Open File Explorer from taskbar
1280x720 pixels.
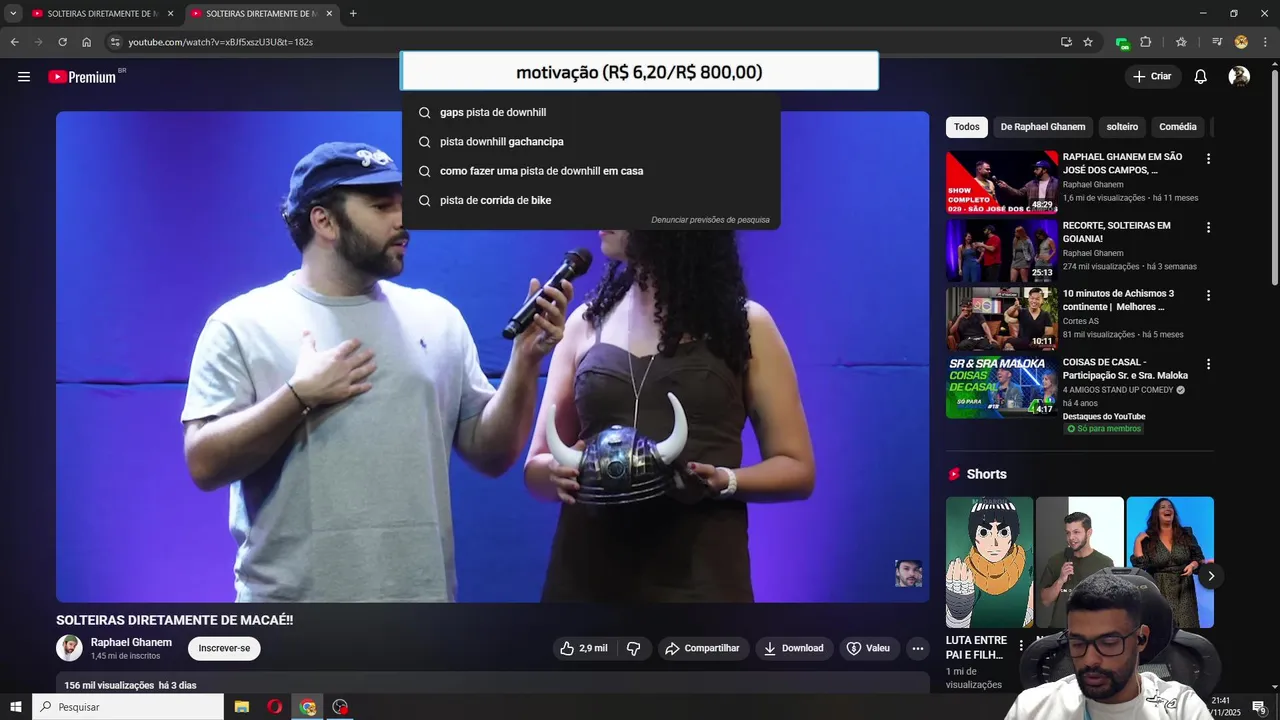pos(242,707)
